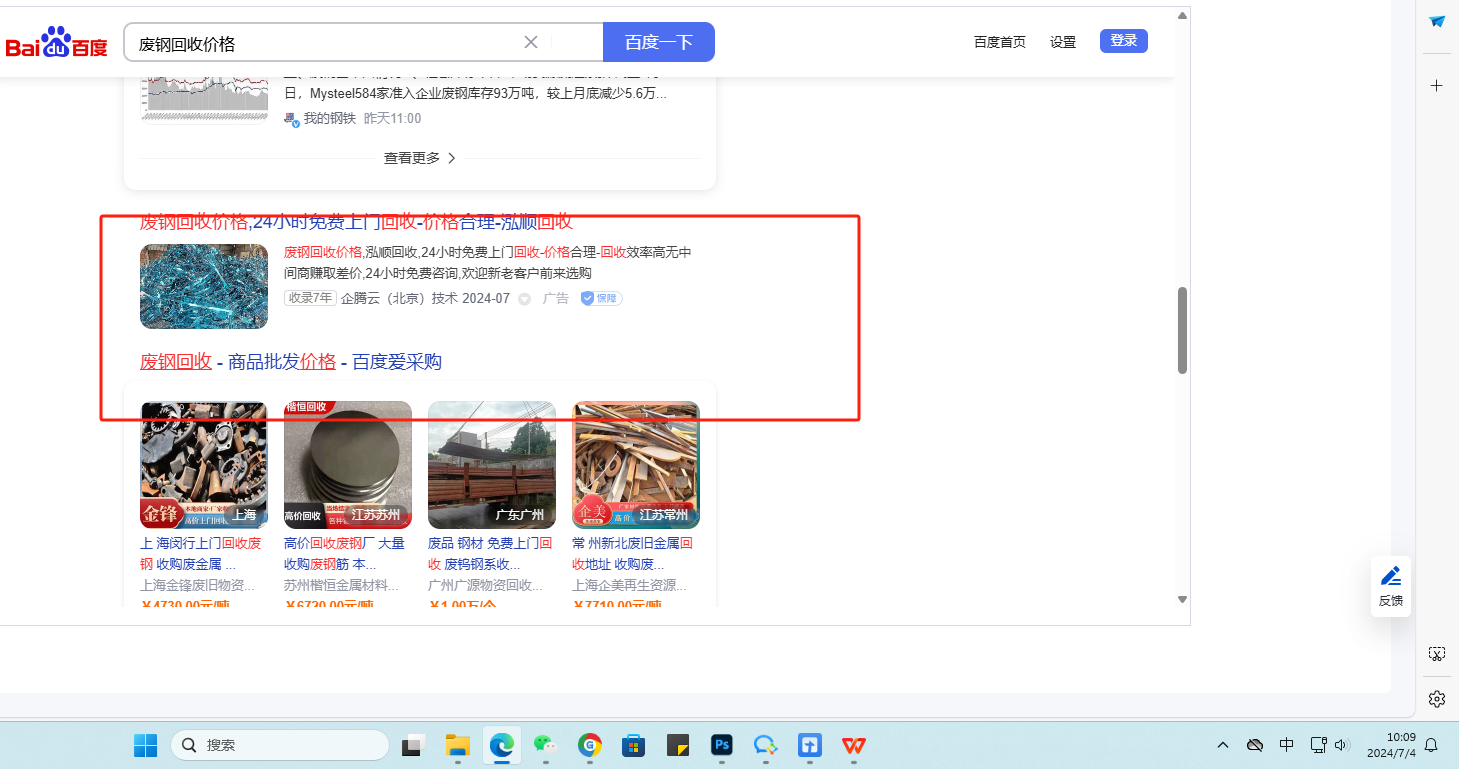This screenshot has width=1459, height=769.
Task: Click the Baidu logo
Action: [55, 41]
